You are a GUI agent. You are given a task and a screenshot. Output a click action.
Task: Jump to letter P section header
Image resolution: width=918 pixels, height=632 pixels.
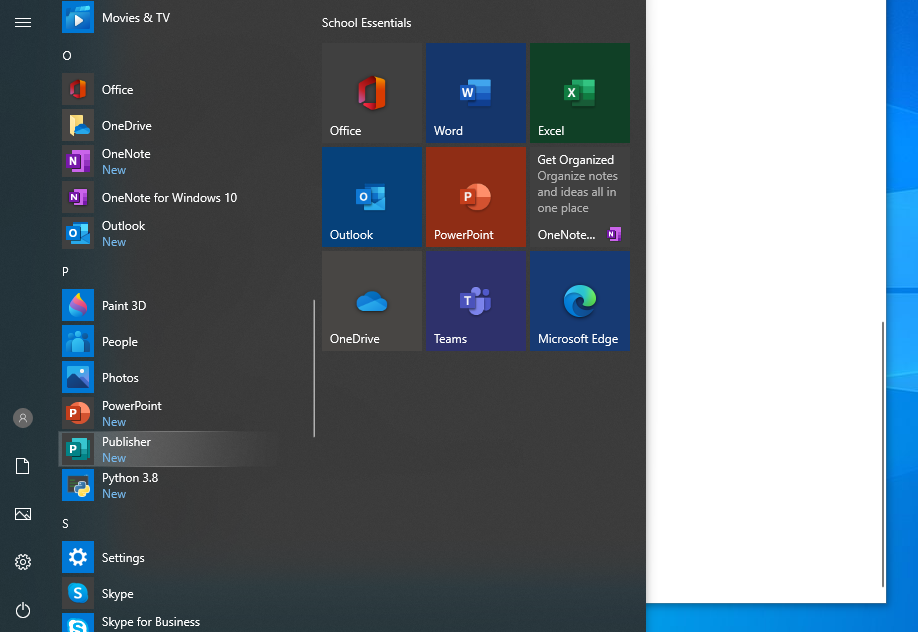(66, 272)
